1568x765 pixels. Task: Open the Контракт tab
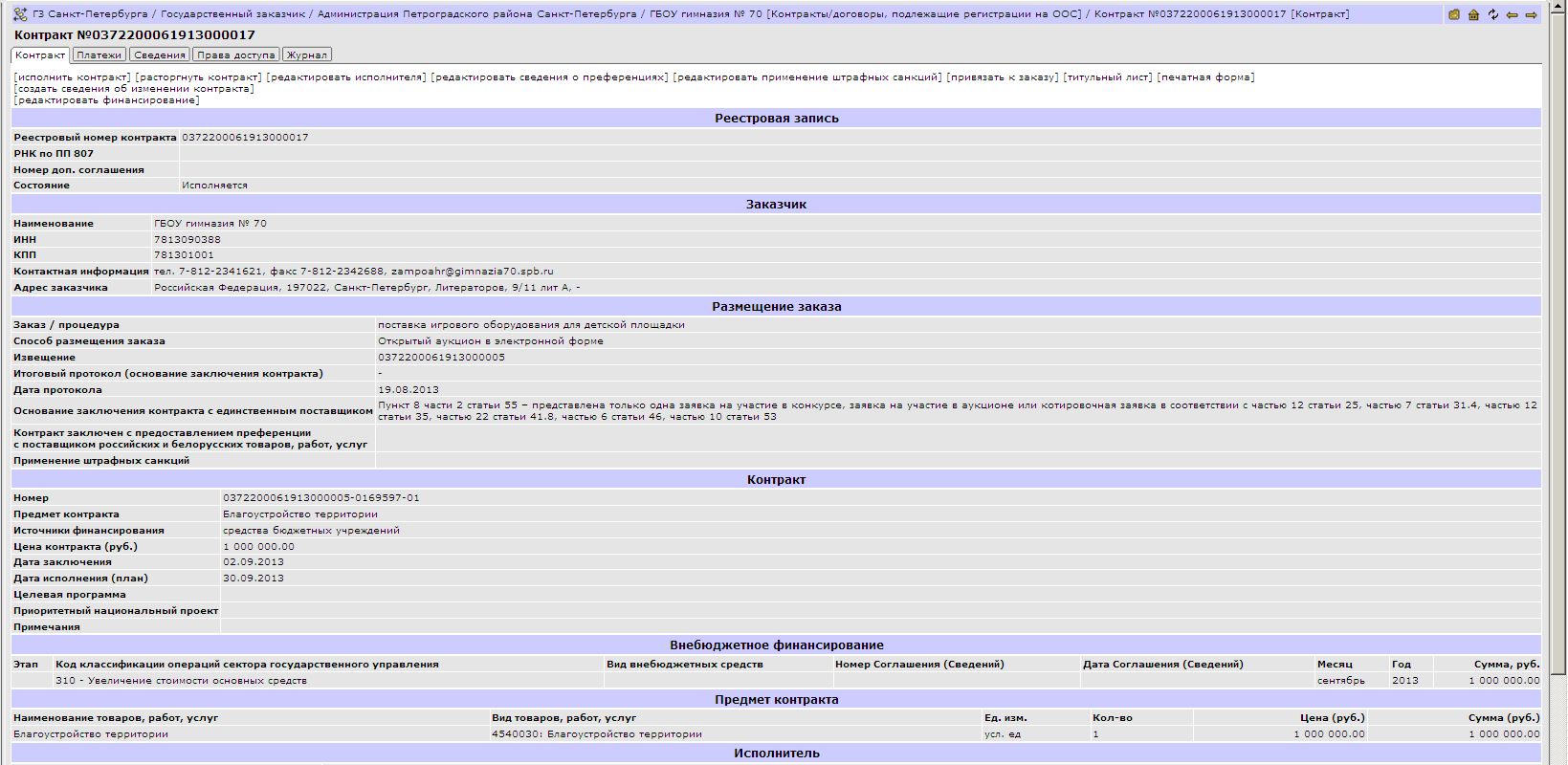coord(40,55)
